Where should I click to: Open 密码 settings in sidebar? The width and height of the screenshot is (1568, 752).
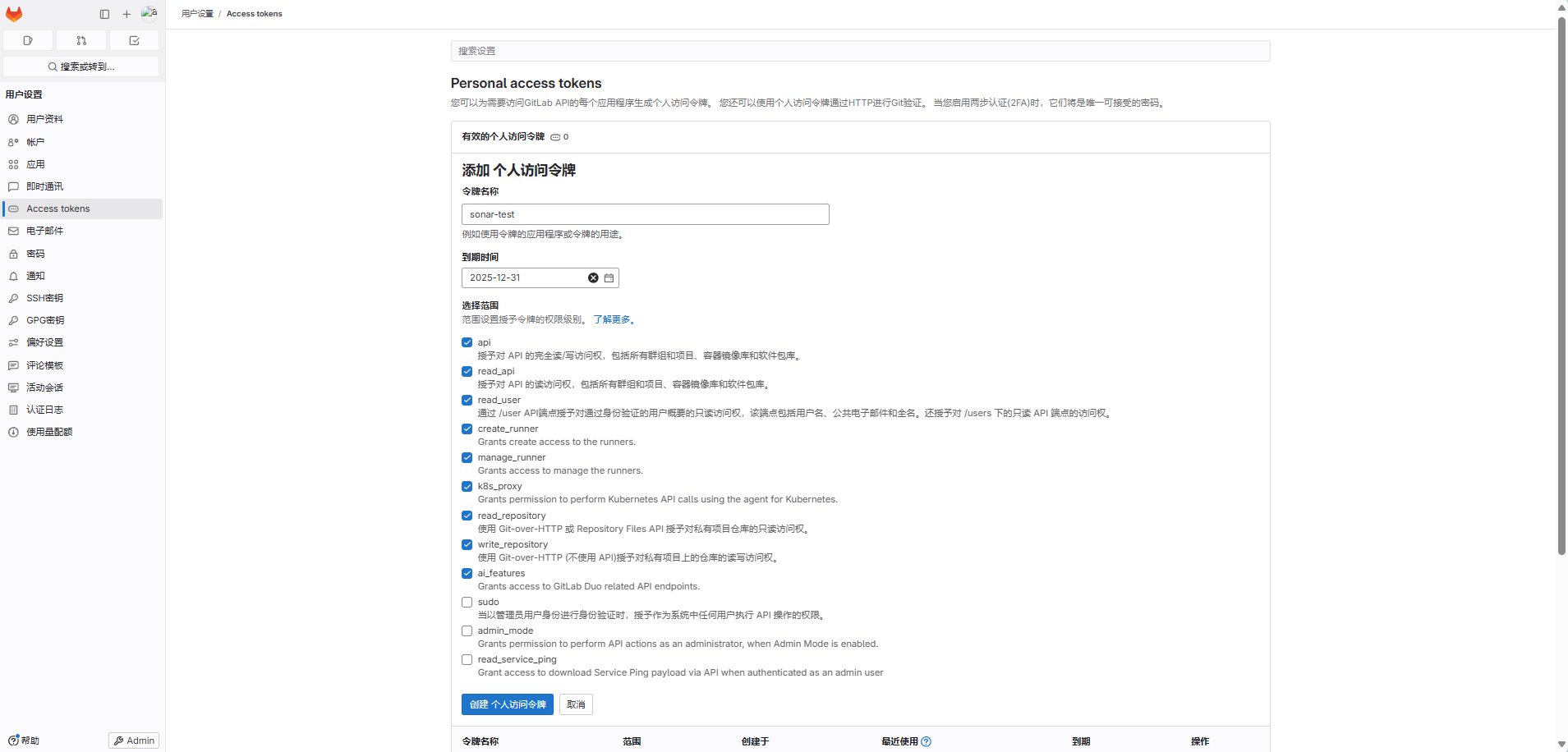coord(82,254)
